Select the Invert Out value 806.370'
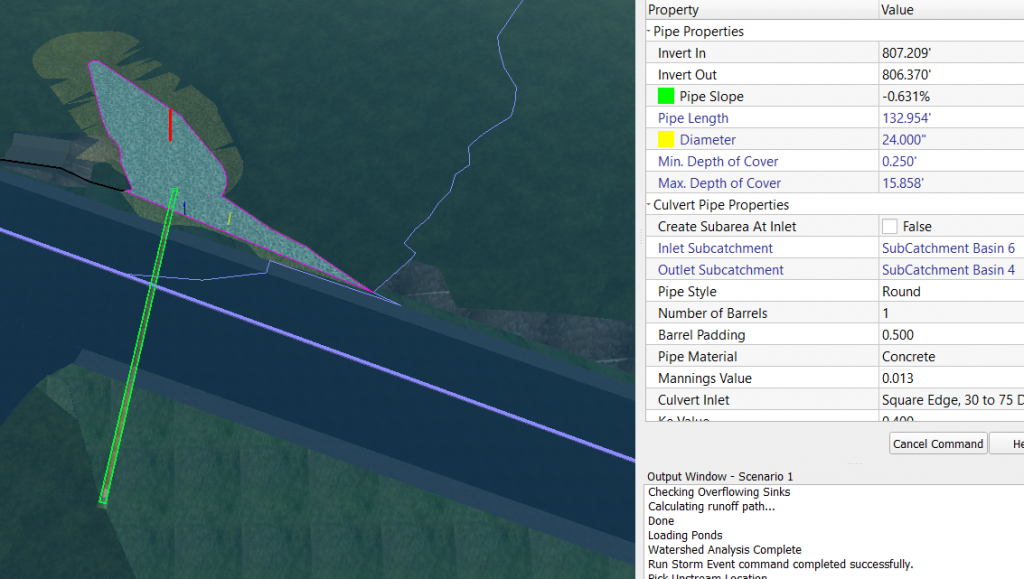The width and height of the screenshot is (1024, 579). coord(906,74)
